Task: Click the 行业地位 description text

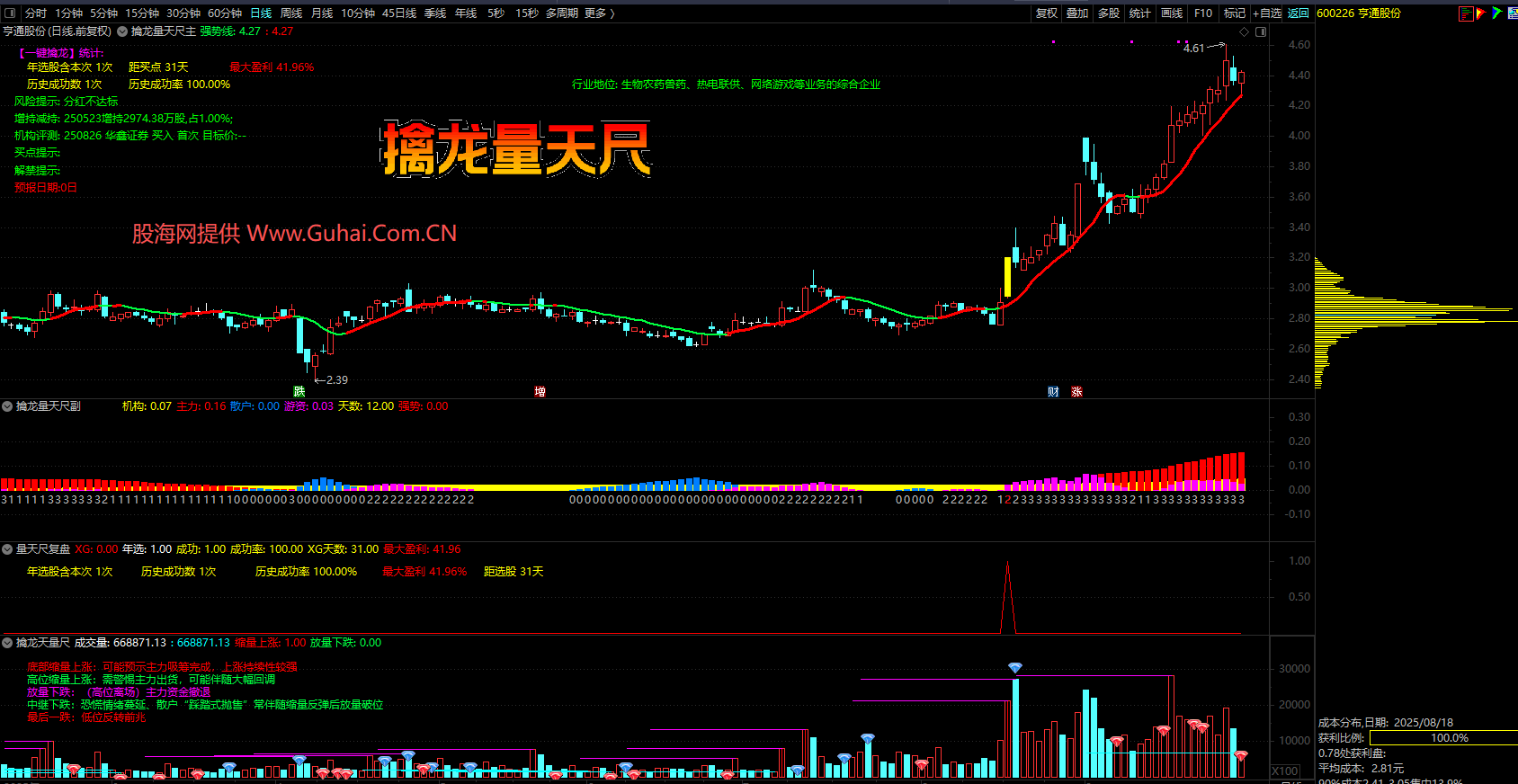Action: (727, 85)
